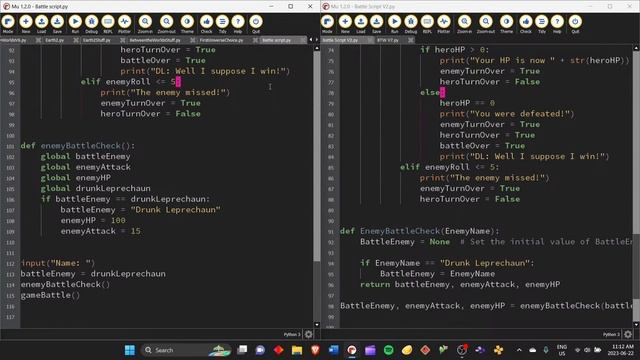Open Spotify from the taskbar
This screenshot has height=360, width=640.
389,350
